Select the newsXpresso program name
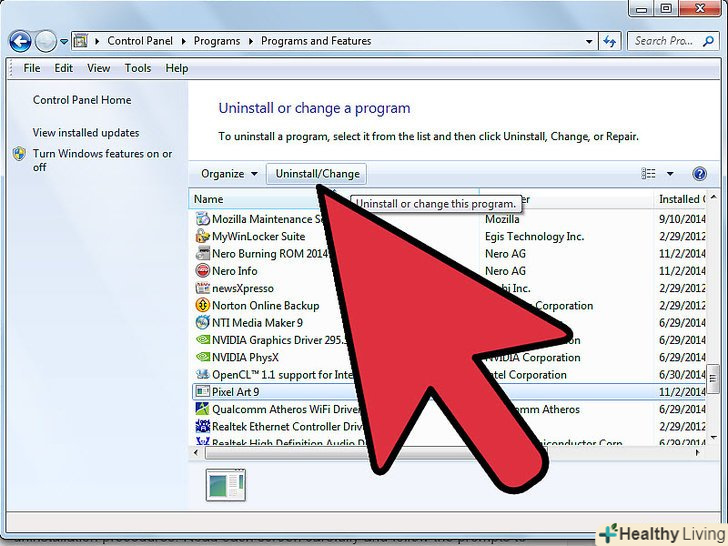 coord(243,288)
